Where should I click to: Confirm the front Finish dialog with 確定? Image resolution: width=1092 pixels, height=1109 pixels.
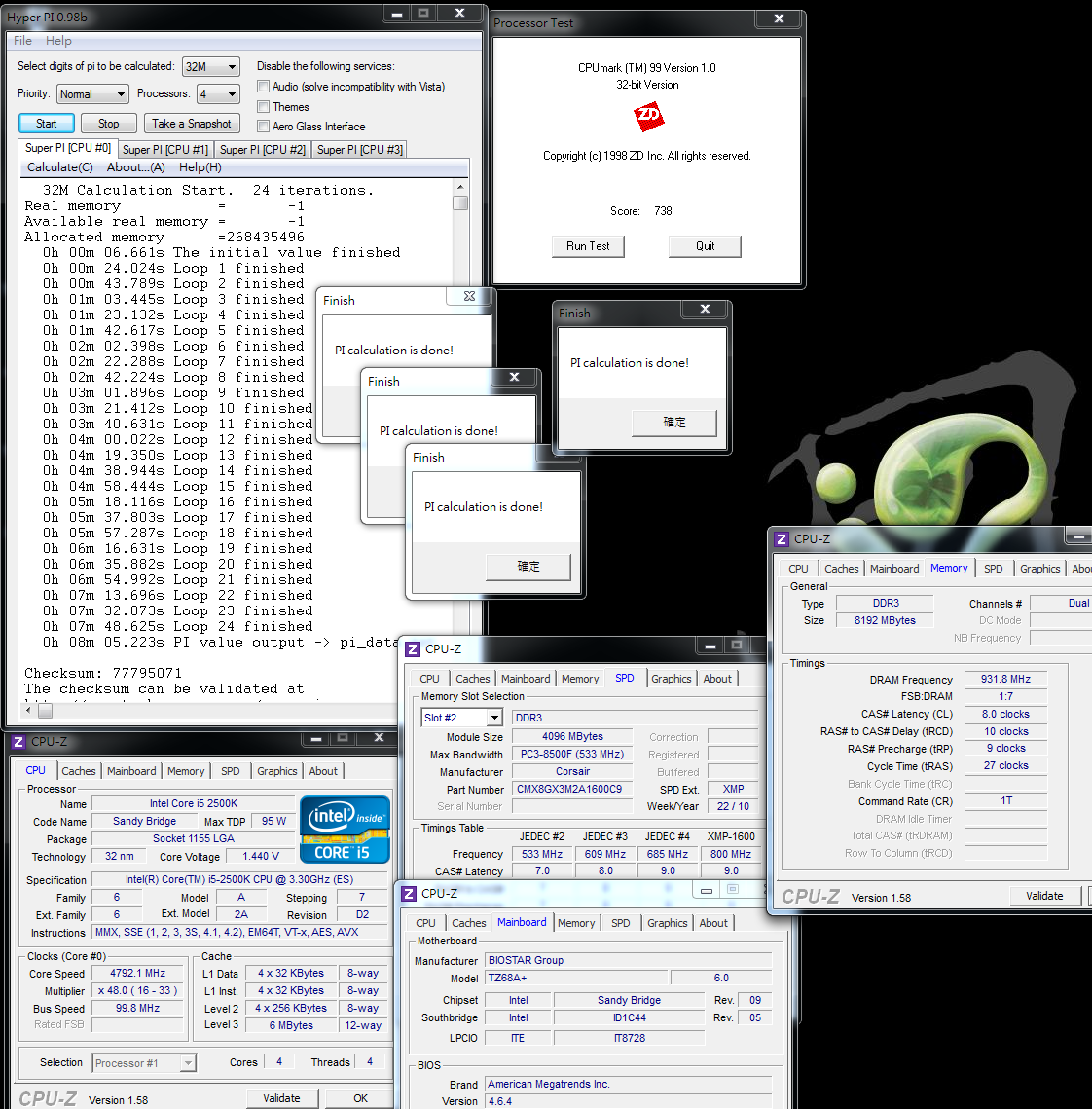tap(528, 567)
